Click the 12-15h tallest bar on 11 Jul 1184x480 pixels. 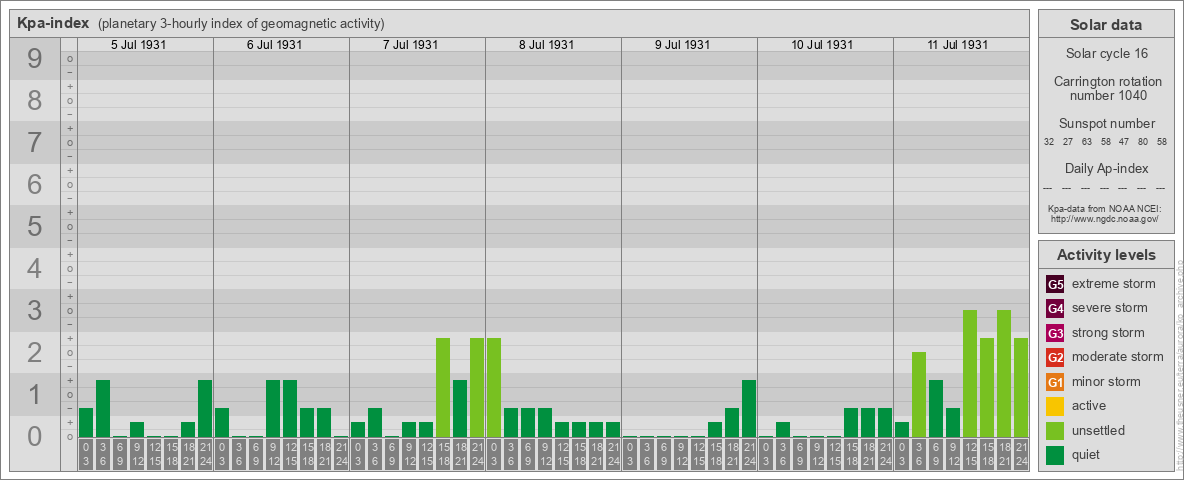970,374
